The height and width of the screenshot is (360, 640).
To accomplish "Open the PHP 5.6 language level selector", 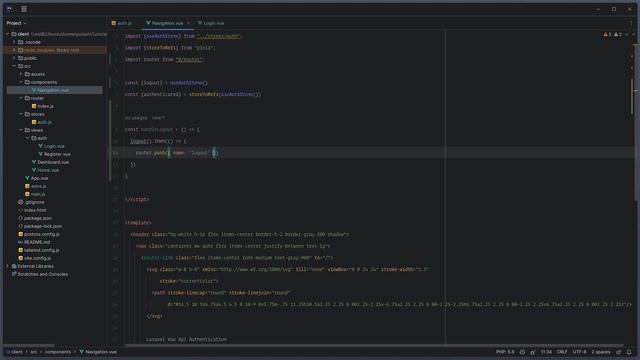I will (505, 352).
